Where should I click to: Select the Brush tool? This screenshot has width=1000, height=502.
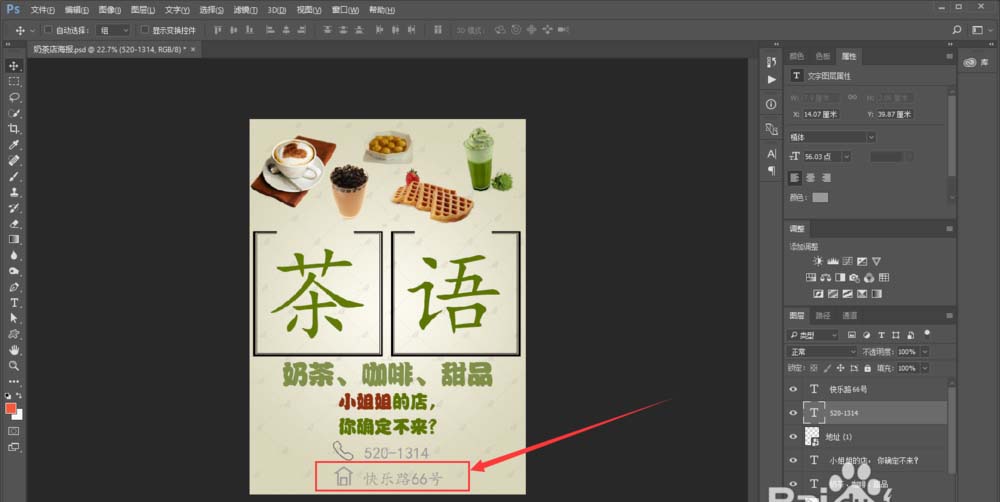13,176
